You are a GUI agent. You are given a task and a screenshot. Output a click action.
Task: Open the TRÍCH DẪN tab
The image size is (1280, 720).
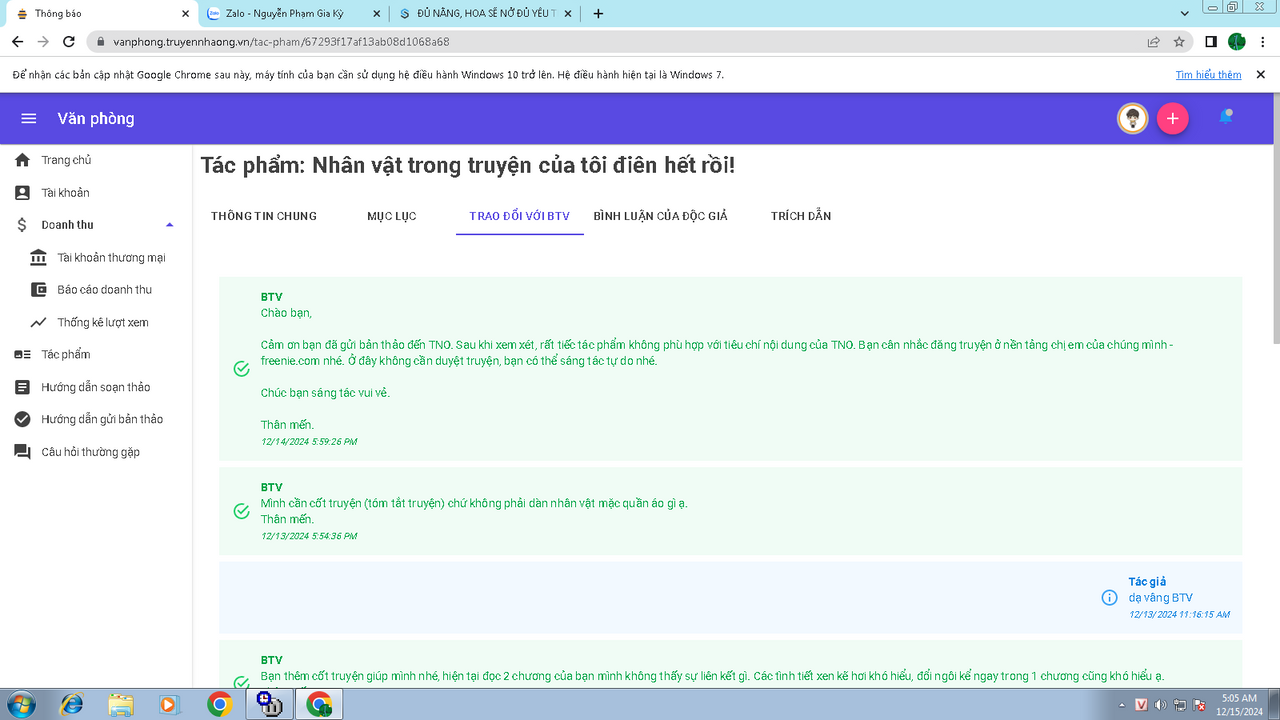pos(800,216)
